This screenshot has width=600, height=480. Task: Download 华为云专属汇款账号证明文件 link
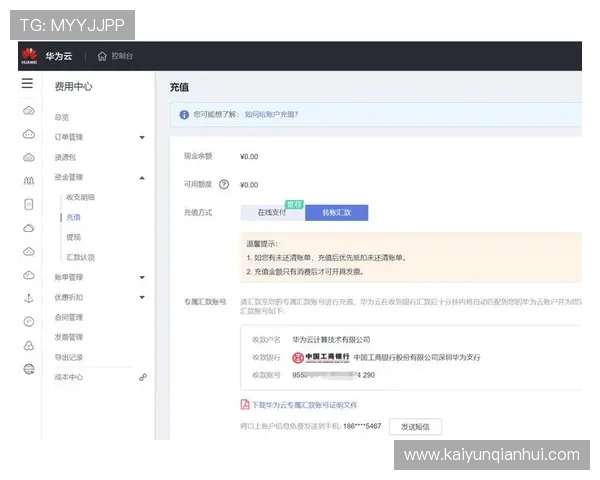point(304,405)
